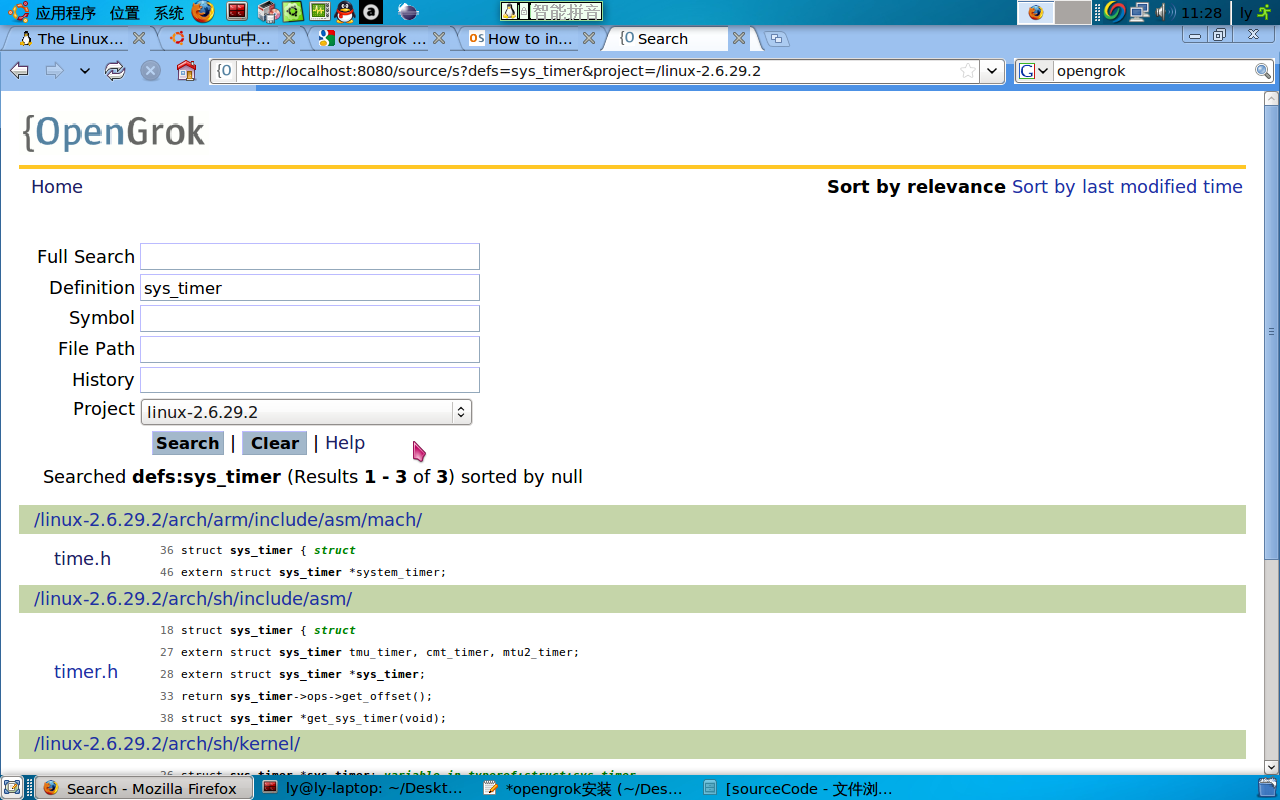The height and width of the screenshot is (800, 1280).
Task: Bookmark this page with the star icon
Action: click(x=967, y=71)
